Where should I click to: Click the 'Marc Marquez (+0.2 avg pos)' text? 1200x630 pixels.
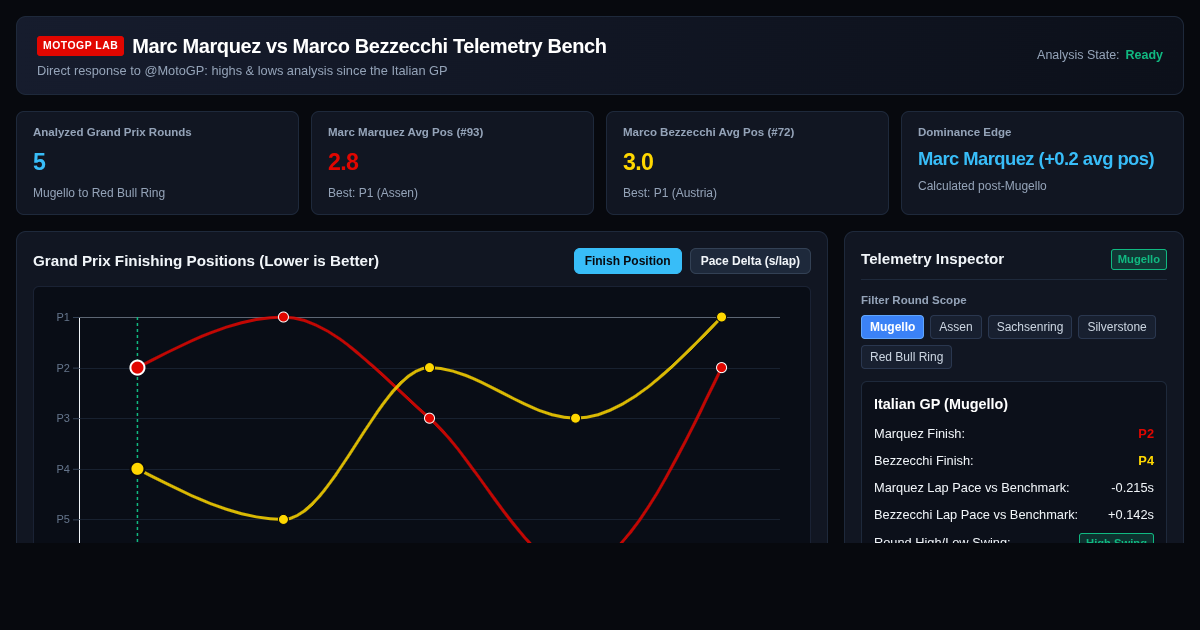(1036, 159)
